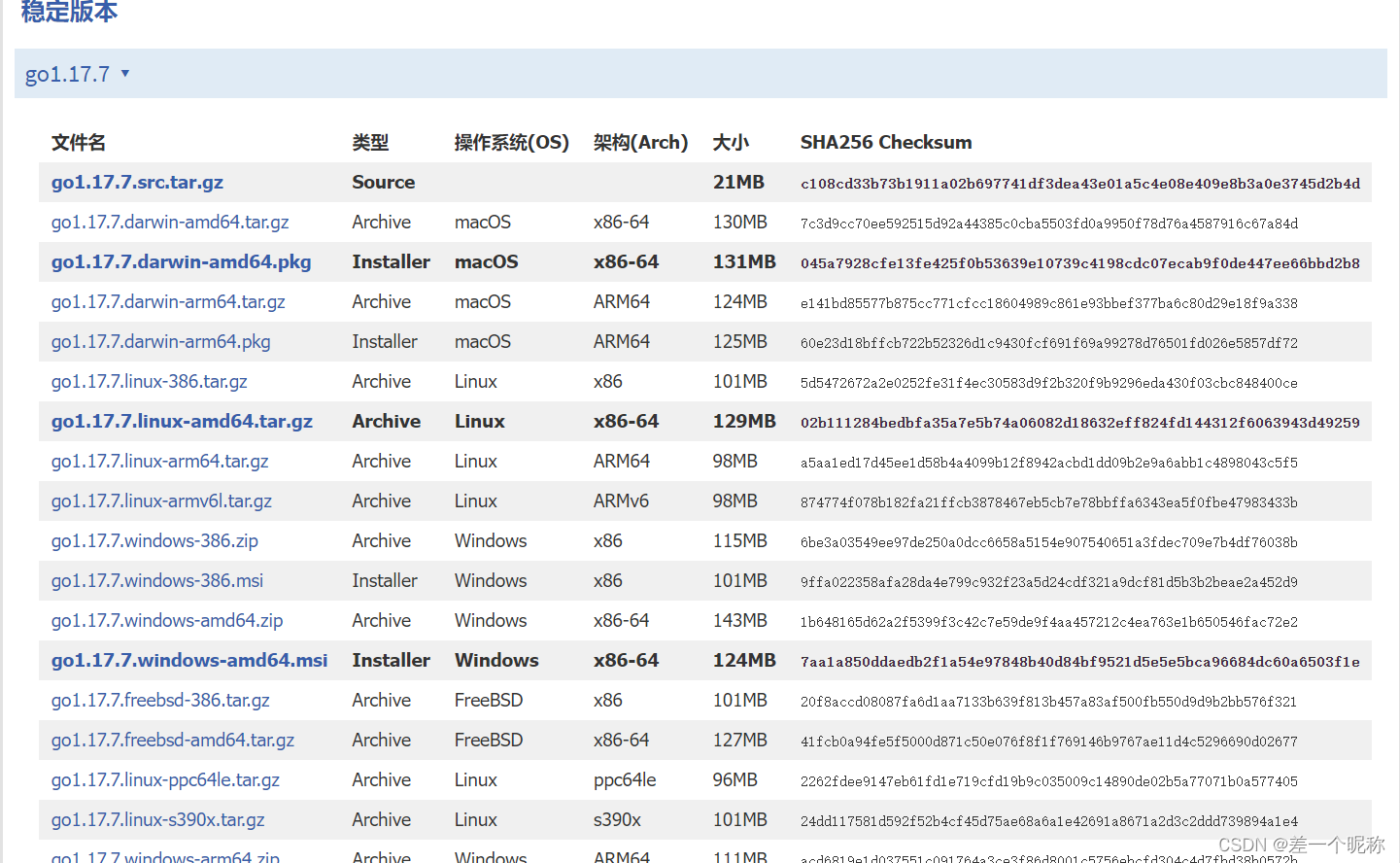Image resolution: width=1400 pixels, height=863 pixels.
Task: Select checksum starting with 41fcb0a94fe5
Action: click(x=1049, y=742)
